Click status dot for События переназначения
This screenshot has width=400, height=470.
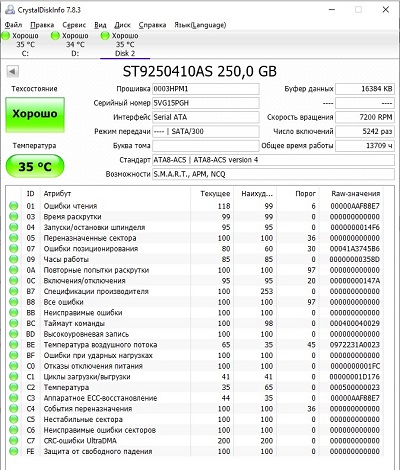pyautogui.click(x=14, y=409)
